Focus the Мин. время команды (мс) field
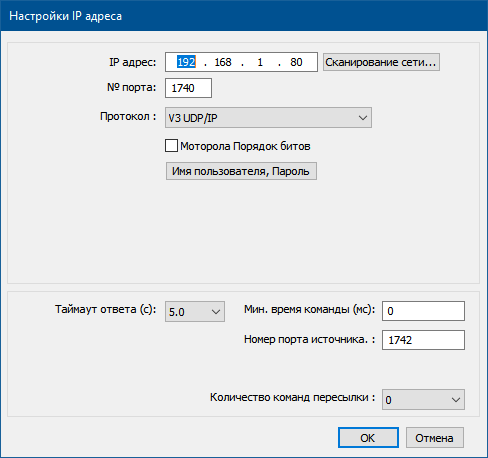This screenshot has height=458, width=488. coord(423,311)
